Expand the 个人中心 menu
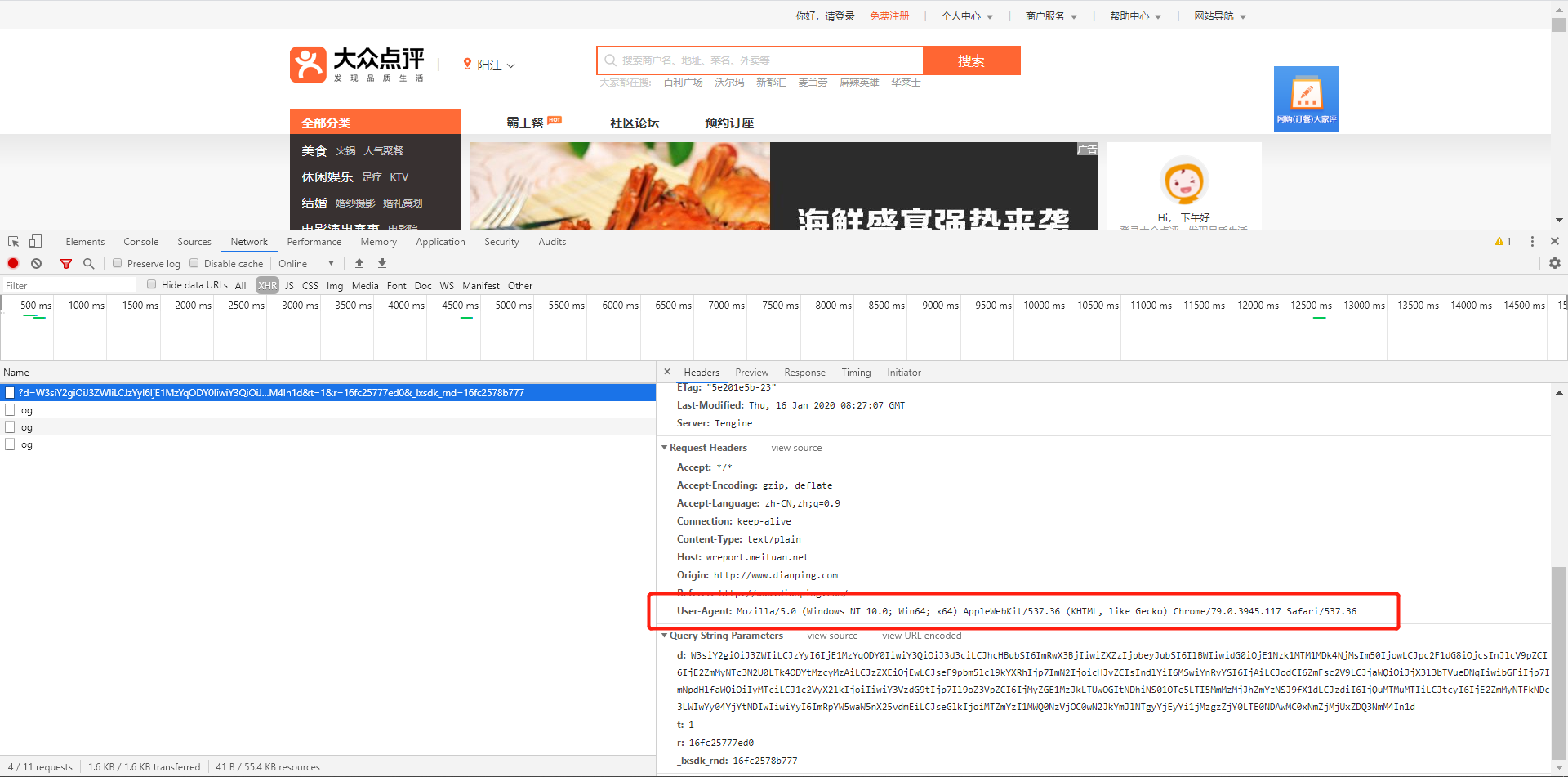1568x777 pixels. click(x=968, y=16)
